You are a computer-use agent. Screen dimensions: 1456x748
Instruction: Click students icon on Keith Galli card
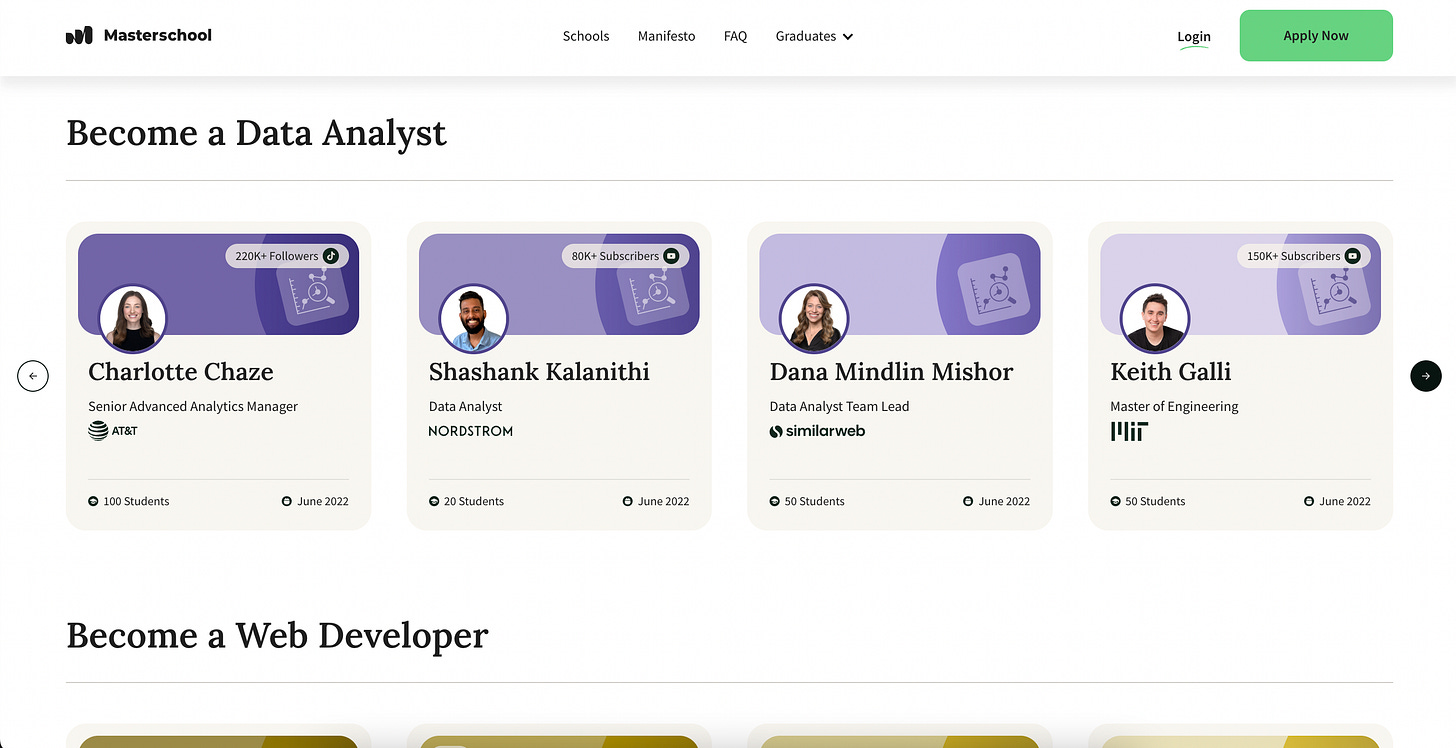pos(1116,501)
